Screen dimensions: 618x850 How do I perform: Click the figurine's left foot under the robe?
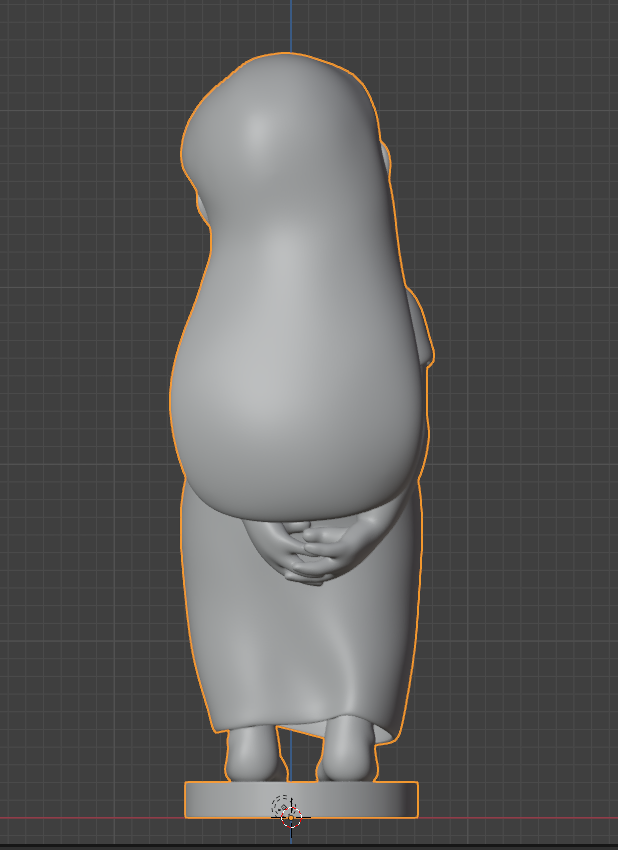pyautogui.click(x=255, y=755)
